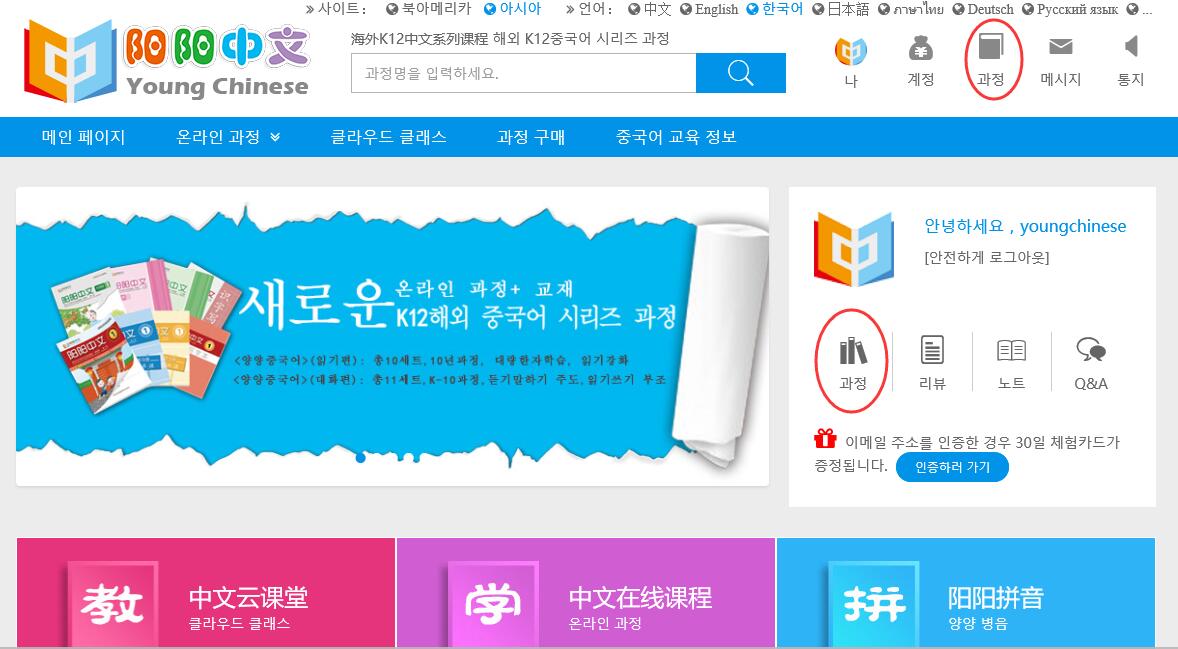1178x649 pixels.
Task: Click the 안전하게 로그아웃 link
Action: click(x=986, y=257)
